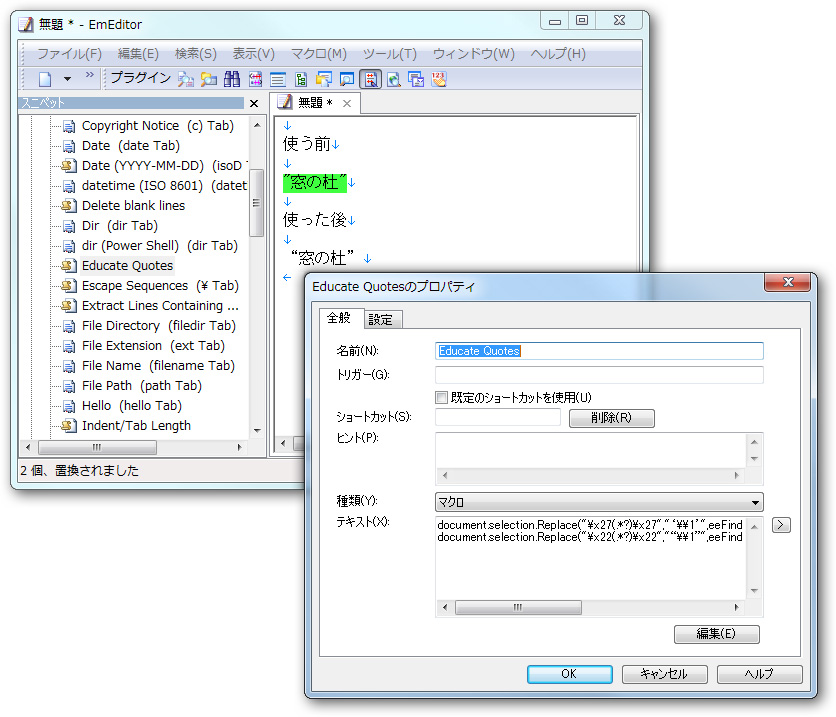Click the ショートカット(S) input field

[498, 417]
